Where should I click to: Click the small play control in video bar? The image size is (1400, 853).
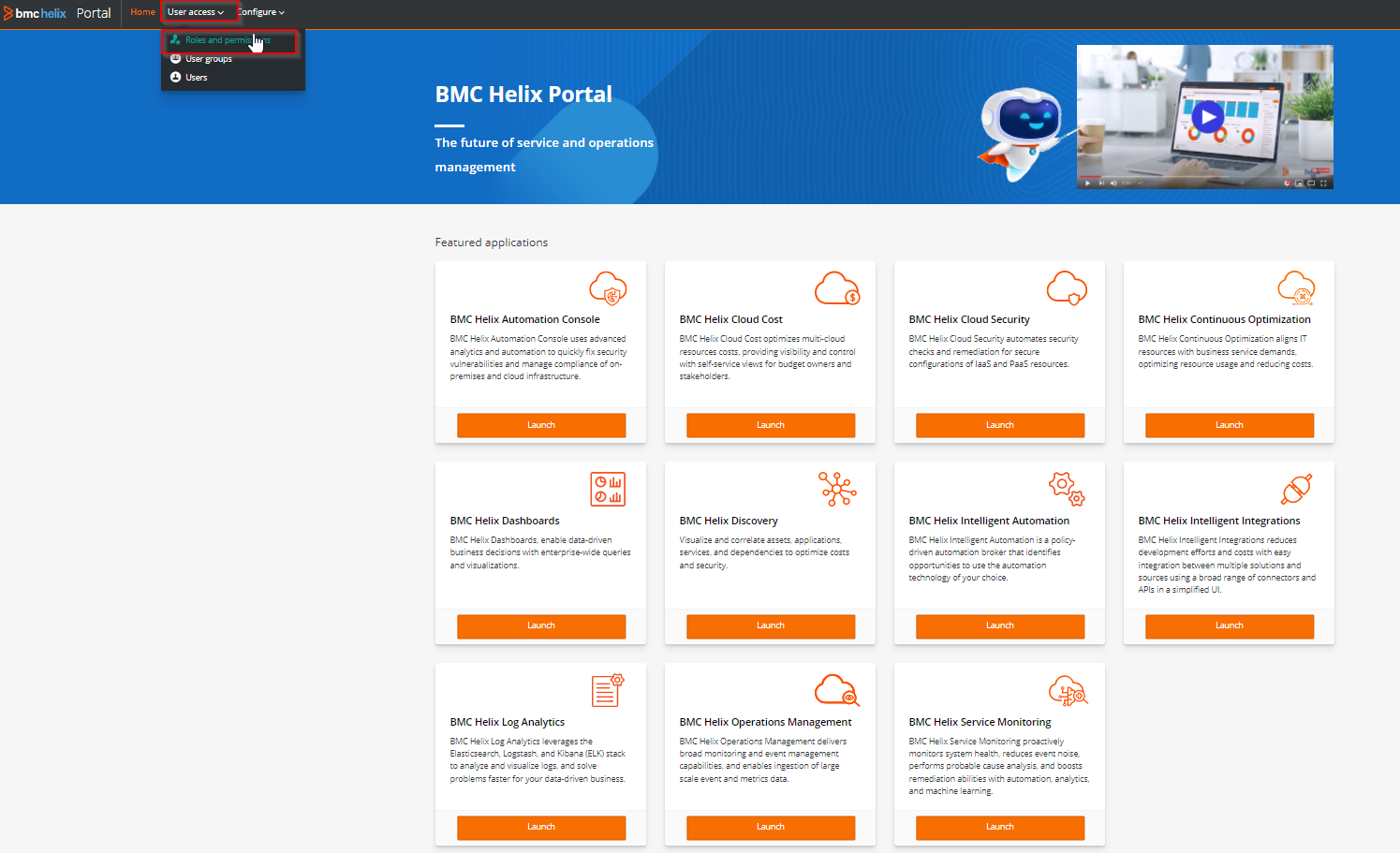pyautogui.click(x=1087, y=183)
